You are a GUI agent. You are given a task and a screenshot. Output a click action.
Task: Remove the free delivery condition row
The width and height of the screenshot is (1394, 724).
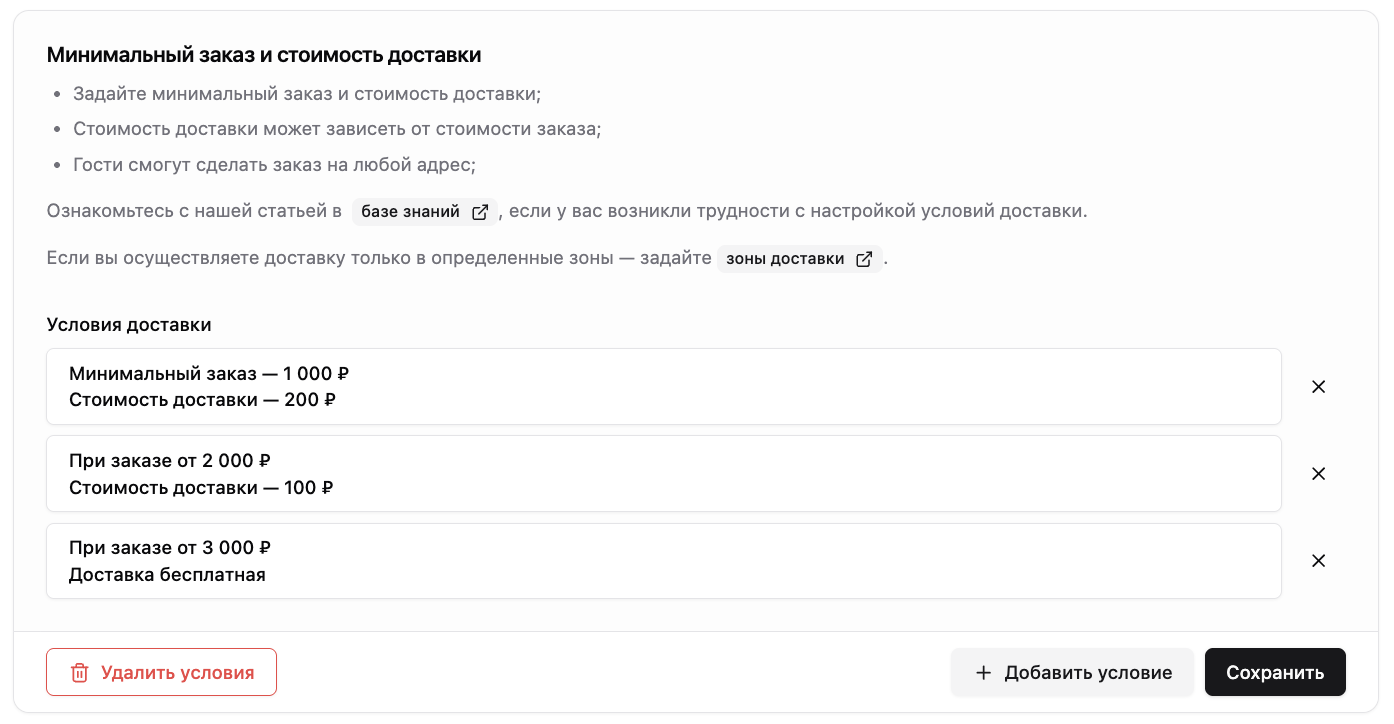[1318, 561]
